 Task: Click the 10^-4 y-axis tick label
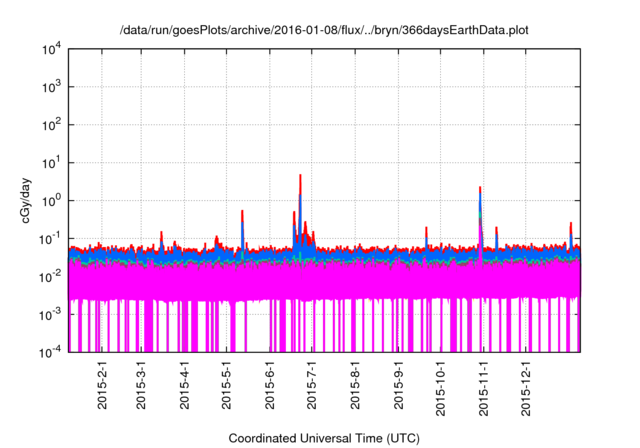[50, 351]
